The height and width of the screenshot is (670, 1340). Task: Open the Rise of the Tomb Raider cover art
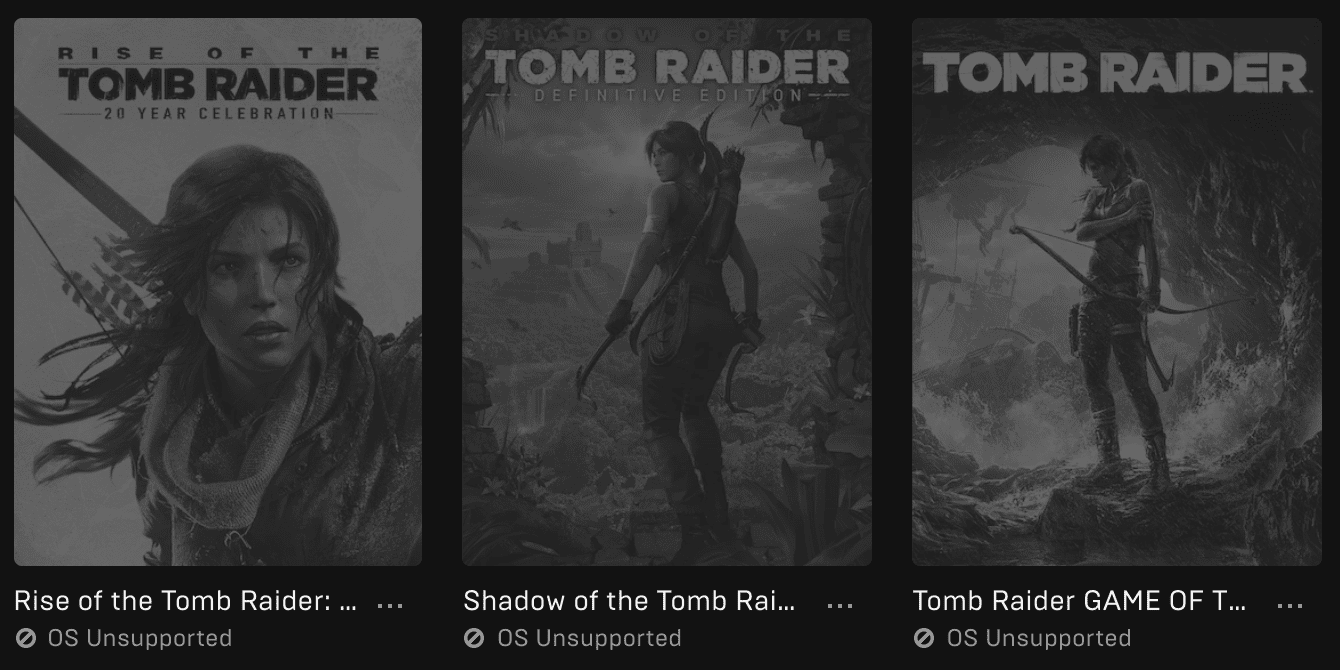coord(218,292)
